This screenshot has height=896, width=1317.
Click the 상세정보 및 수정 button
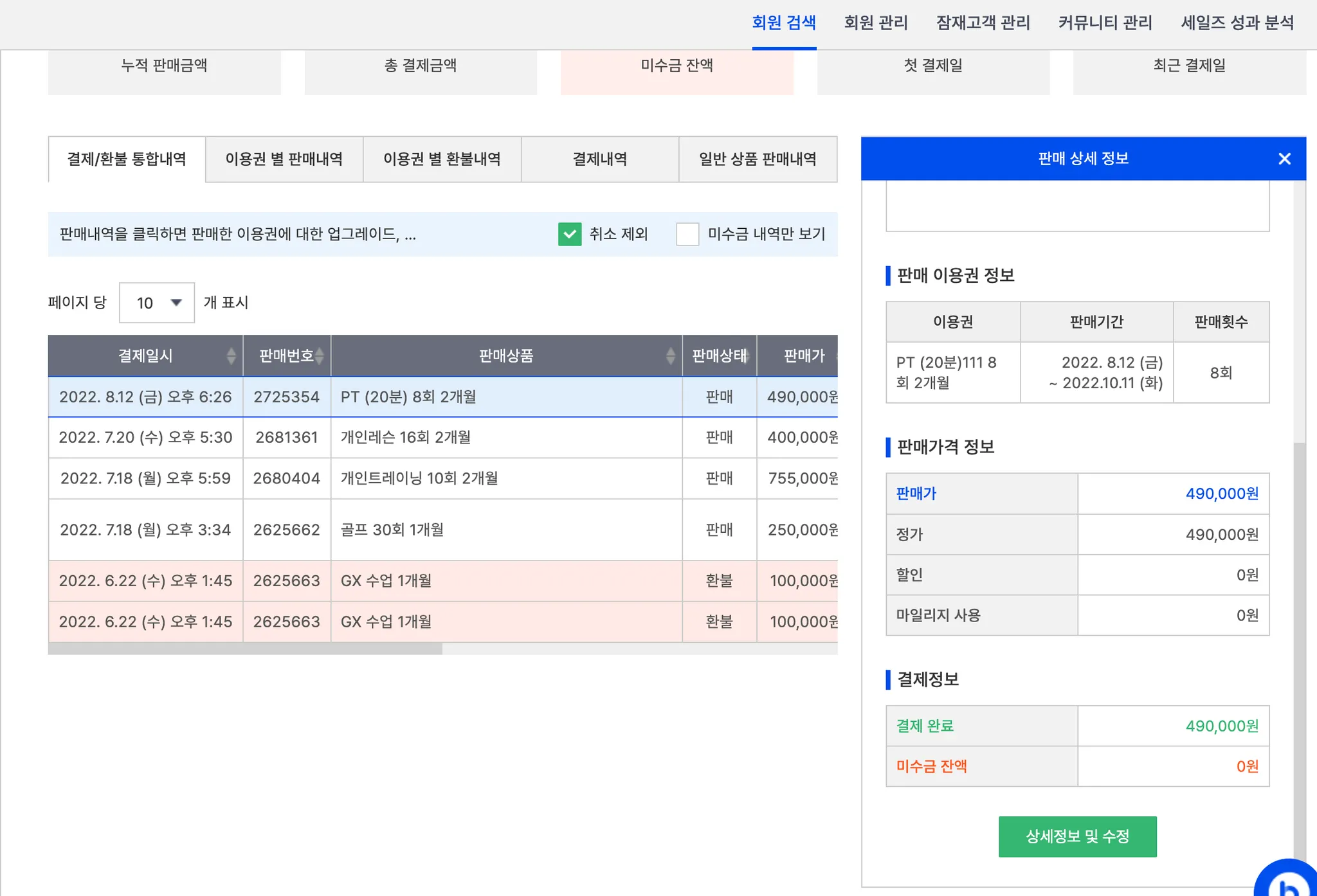[1077, 836]
